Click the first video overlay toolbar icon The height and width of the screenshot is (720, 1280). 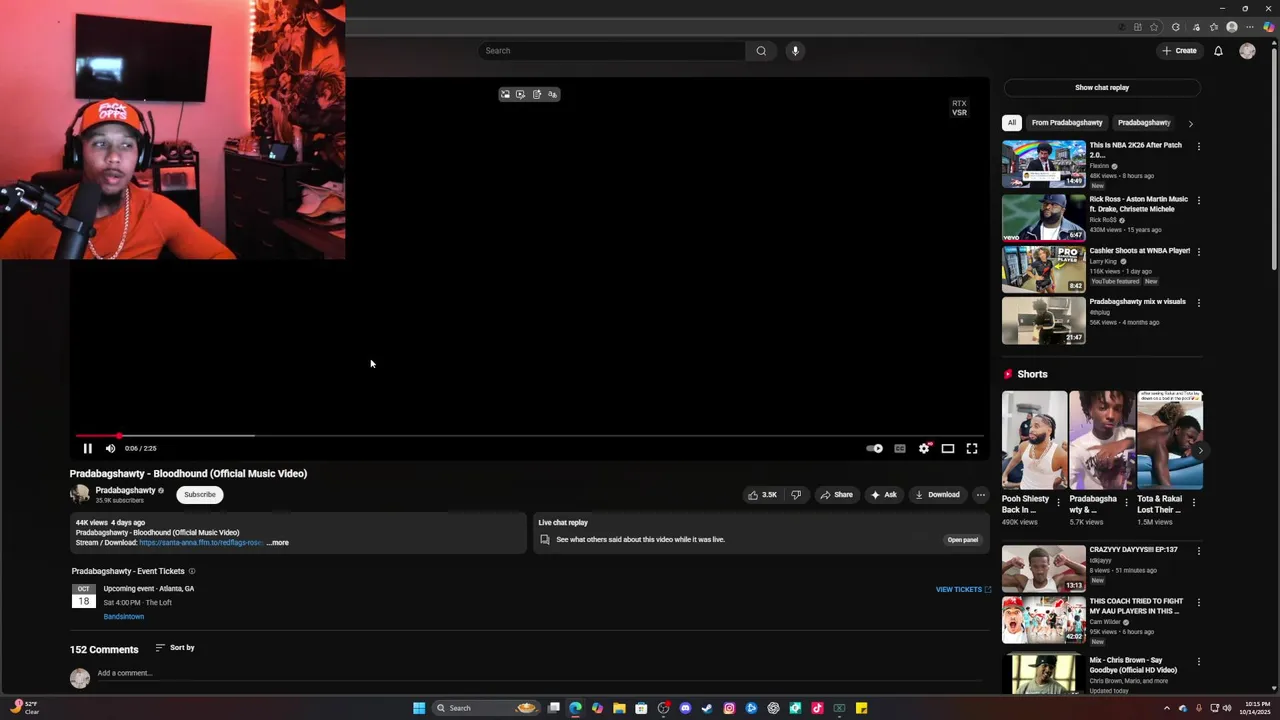pyautogui.click(x=505, y=95)
